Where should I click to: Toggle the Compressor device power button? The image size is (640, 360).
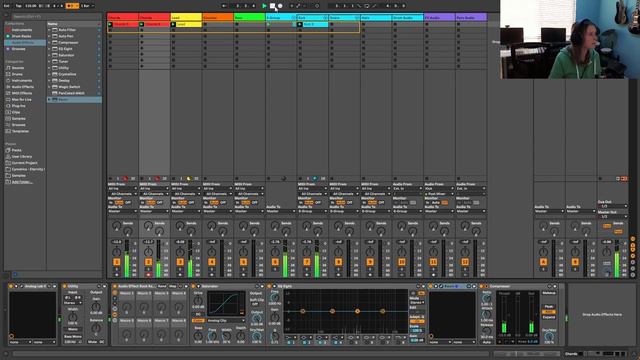(482, 287)
